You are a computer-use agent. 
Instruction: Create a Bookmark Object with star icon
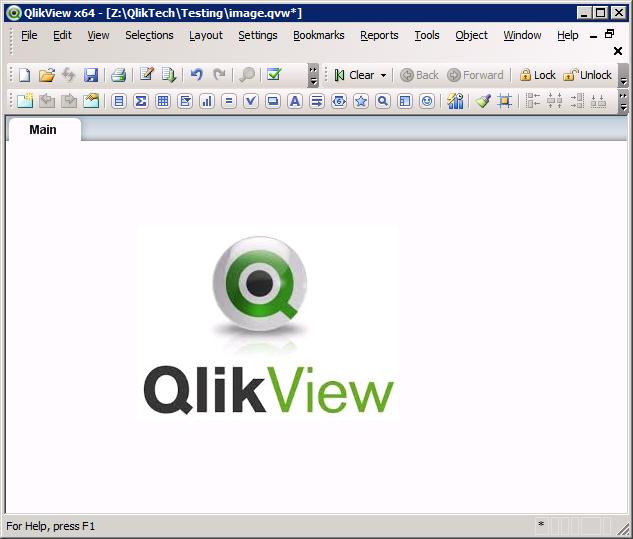point(361,101)
